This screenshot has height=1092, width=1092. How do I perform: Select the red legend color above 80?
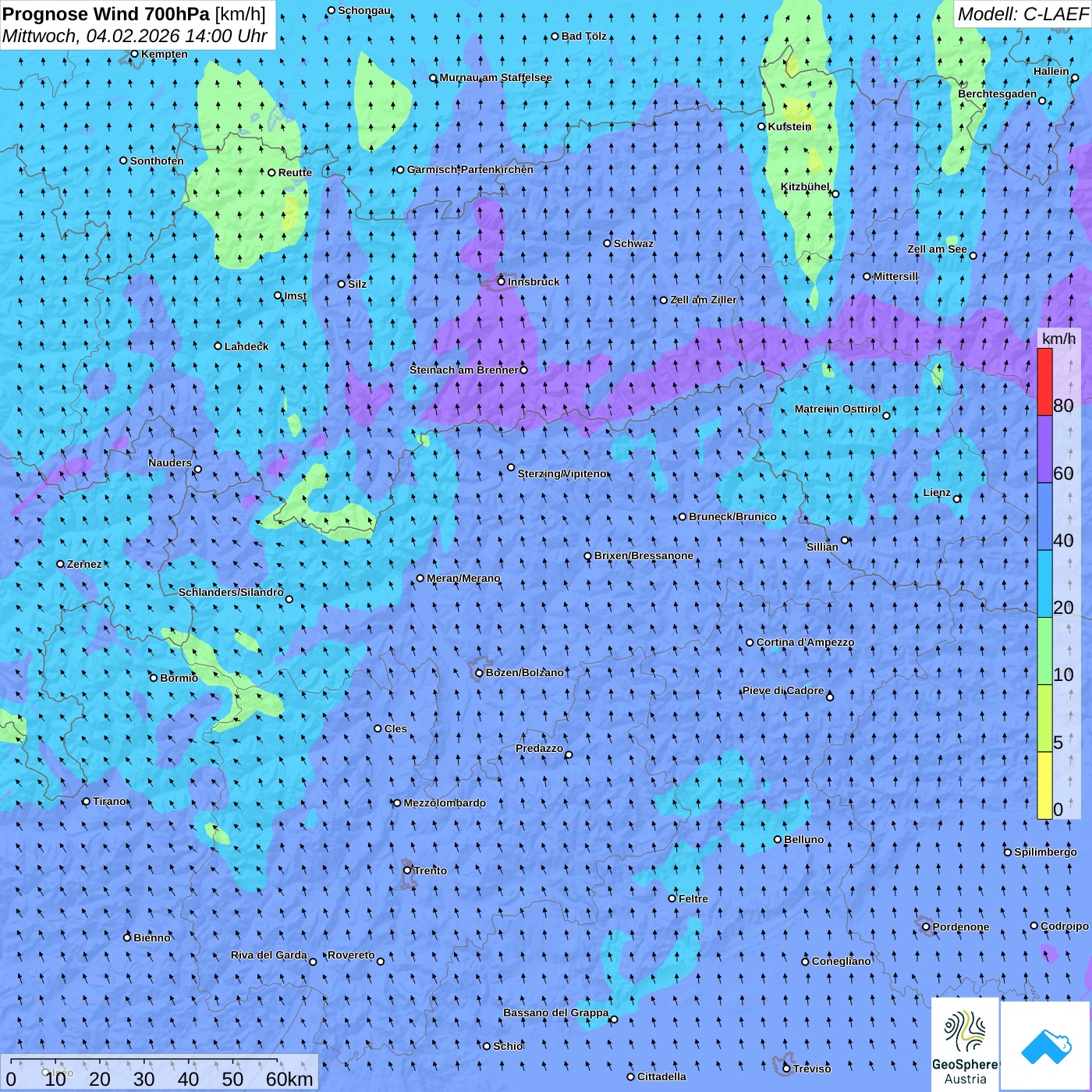(x=1044, y=382)
